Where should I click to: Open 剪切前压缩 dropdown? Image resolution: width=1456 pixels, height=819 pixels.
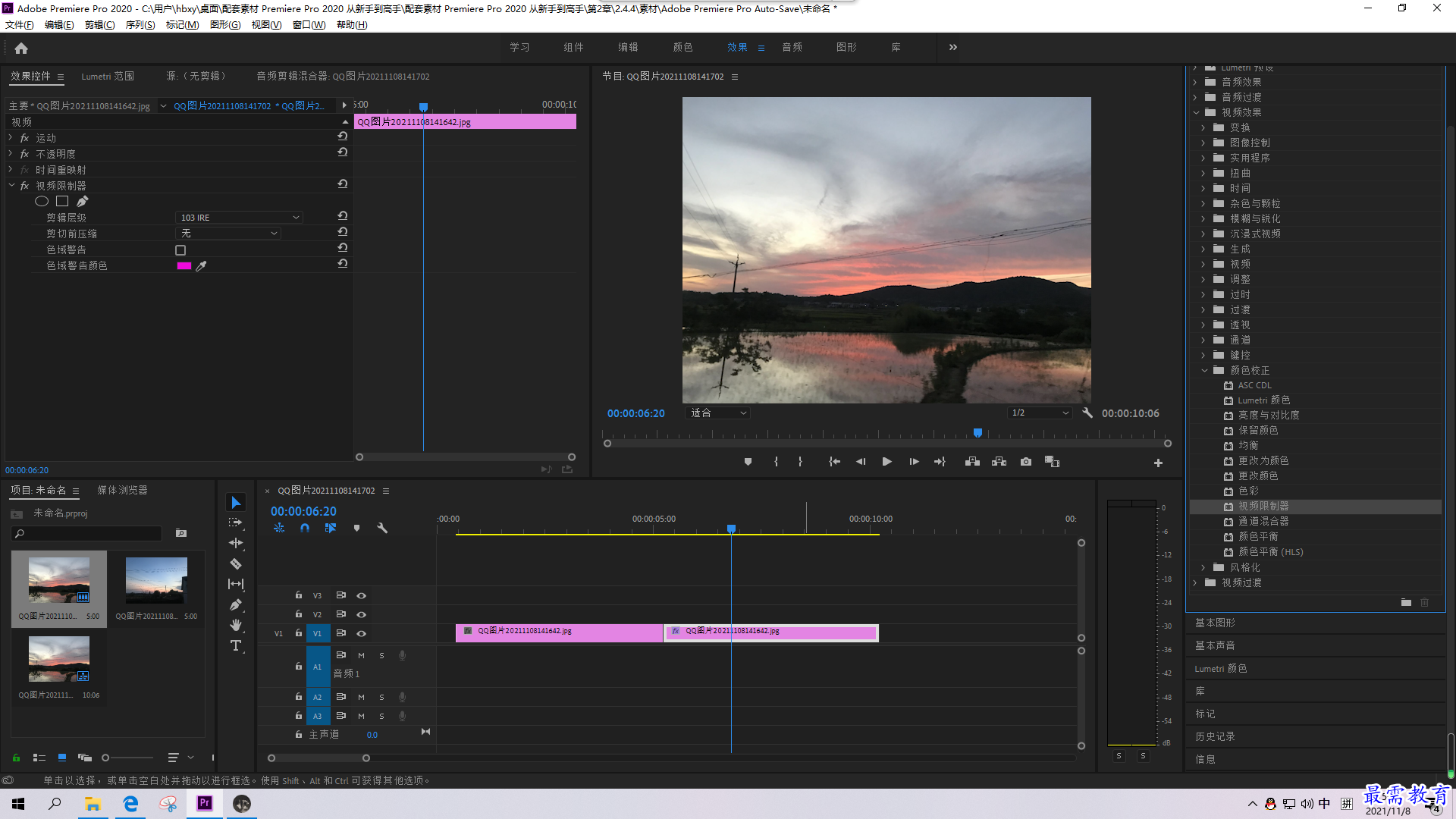coord(228,234)
